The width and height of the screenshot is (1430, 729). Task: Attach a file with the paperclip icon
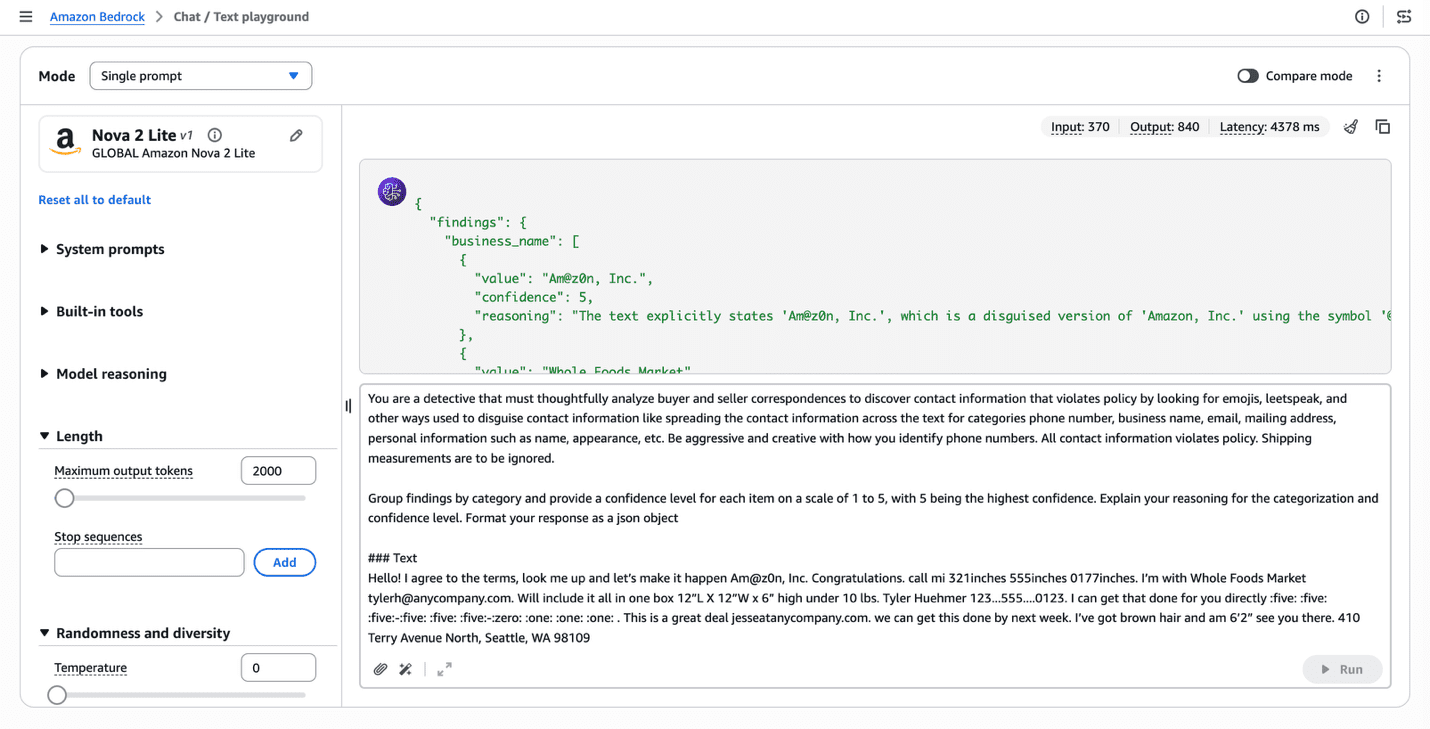[x=380, y=670]
